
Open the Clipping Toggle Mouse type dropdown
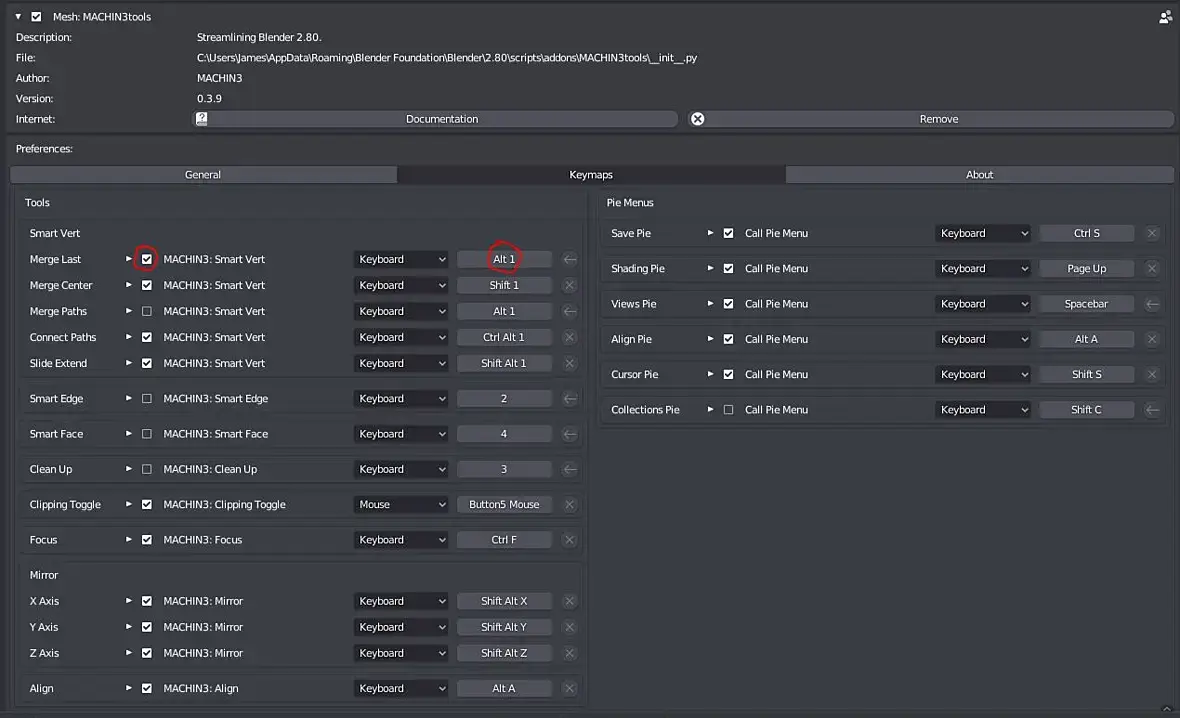pyautogui.click(x=401, y=505)
